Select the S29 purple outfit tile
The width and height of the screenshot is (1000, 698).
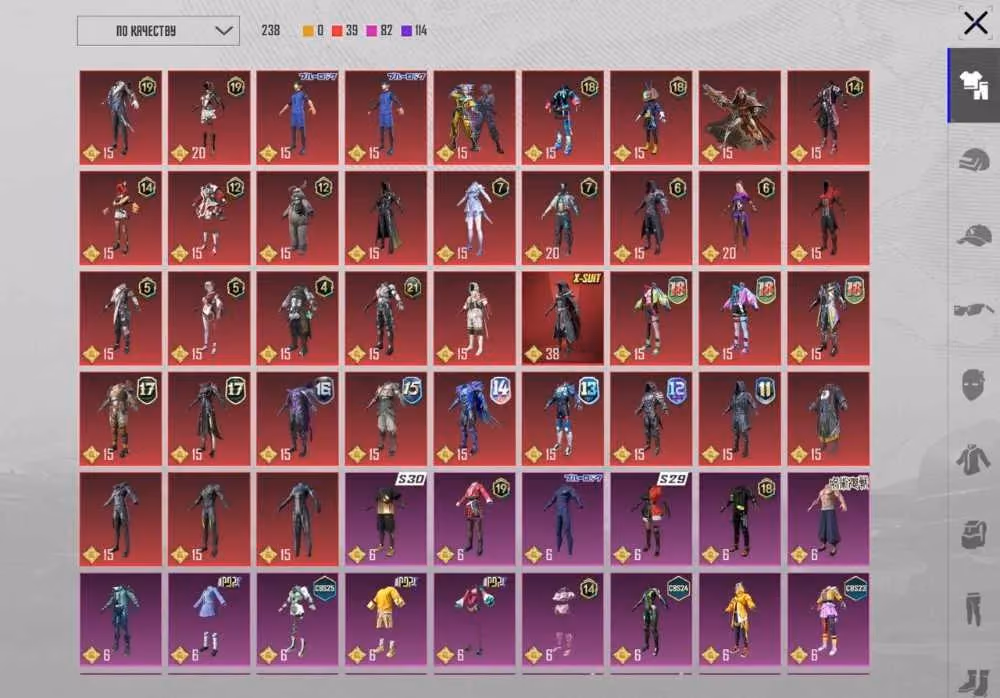651,519
